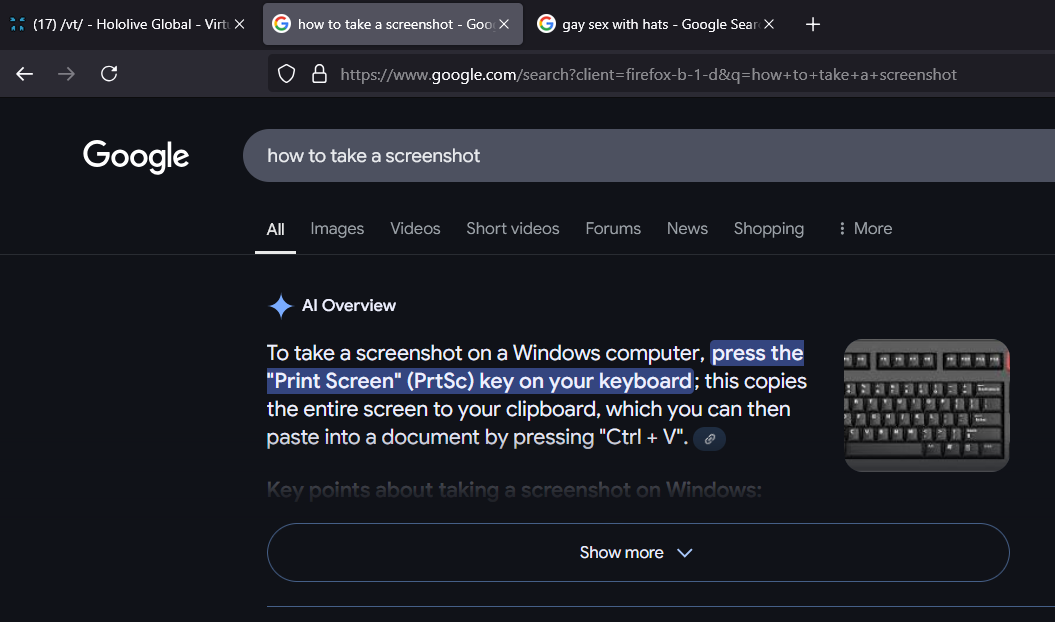Go to the Shopping results tab
Screen dimensions: 1055x622
coord(768,229)
